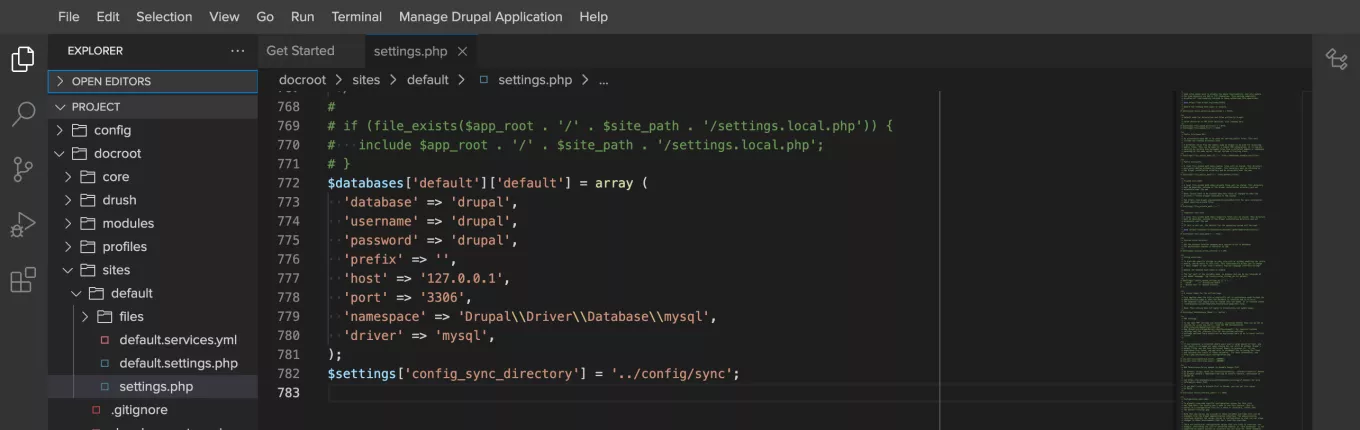1360x430 pixels.
Task: Open the Source Control view icon
Action: 23,169
